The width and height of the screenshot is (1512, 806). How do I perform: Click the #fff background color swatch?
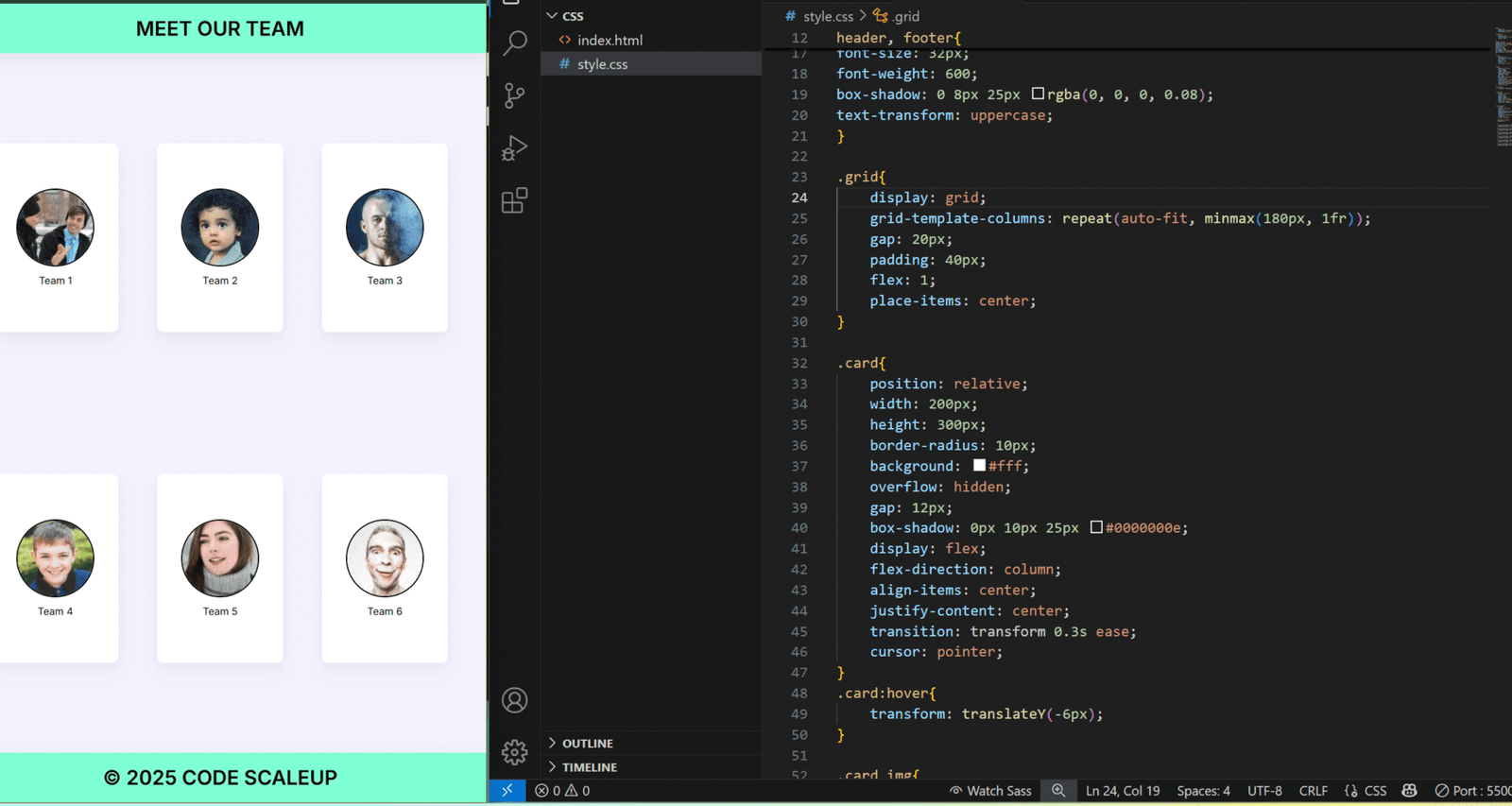pyautogui.click(x=979, y=466)
